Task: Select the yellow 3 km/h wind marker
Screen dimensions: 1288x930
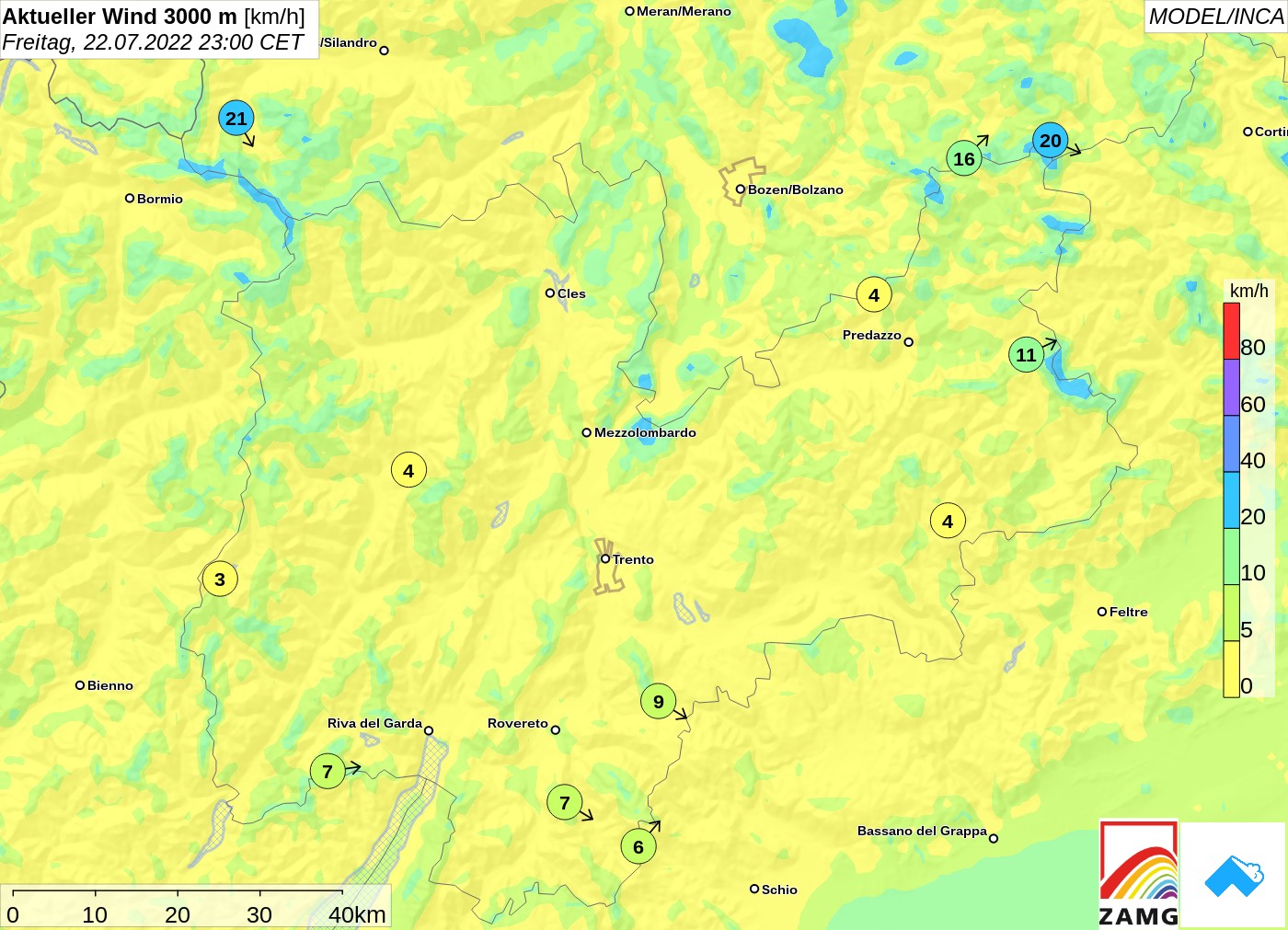Action: (220, 580)
